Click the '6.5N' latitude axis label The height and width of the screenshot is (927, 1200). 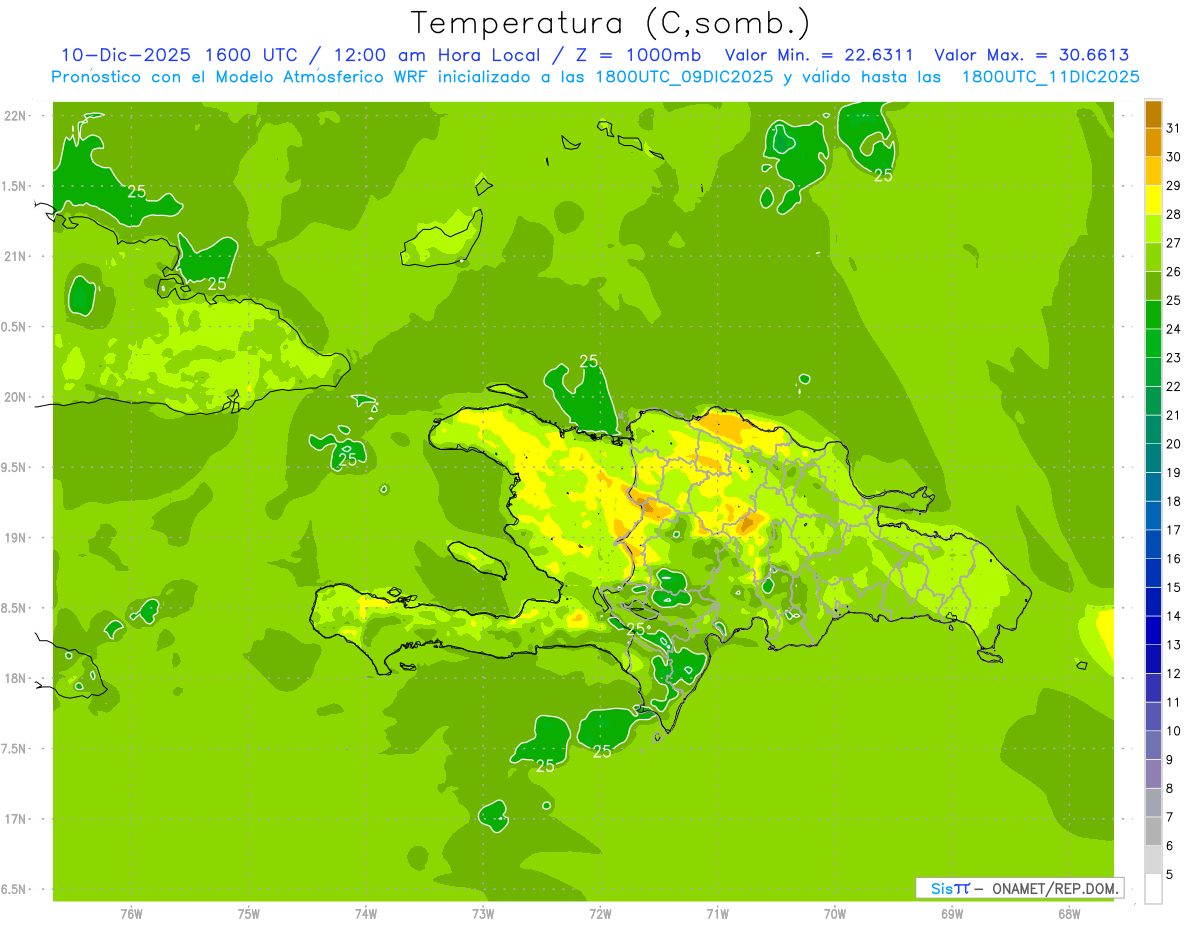pyautogui.click(x=15, y=889)
